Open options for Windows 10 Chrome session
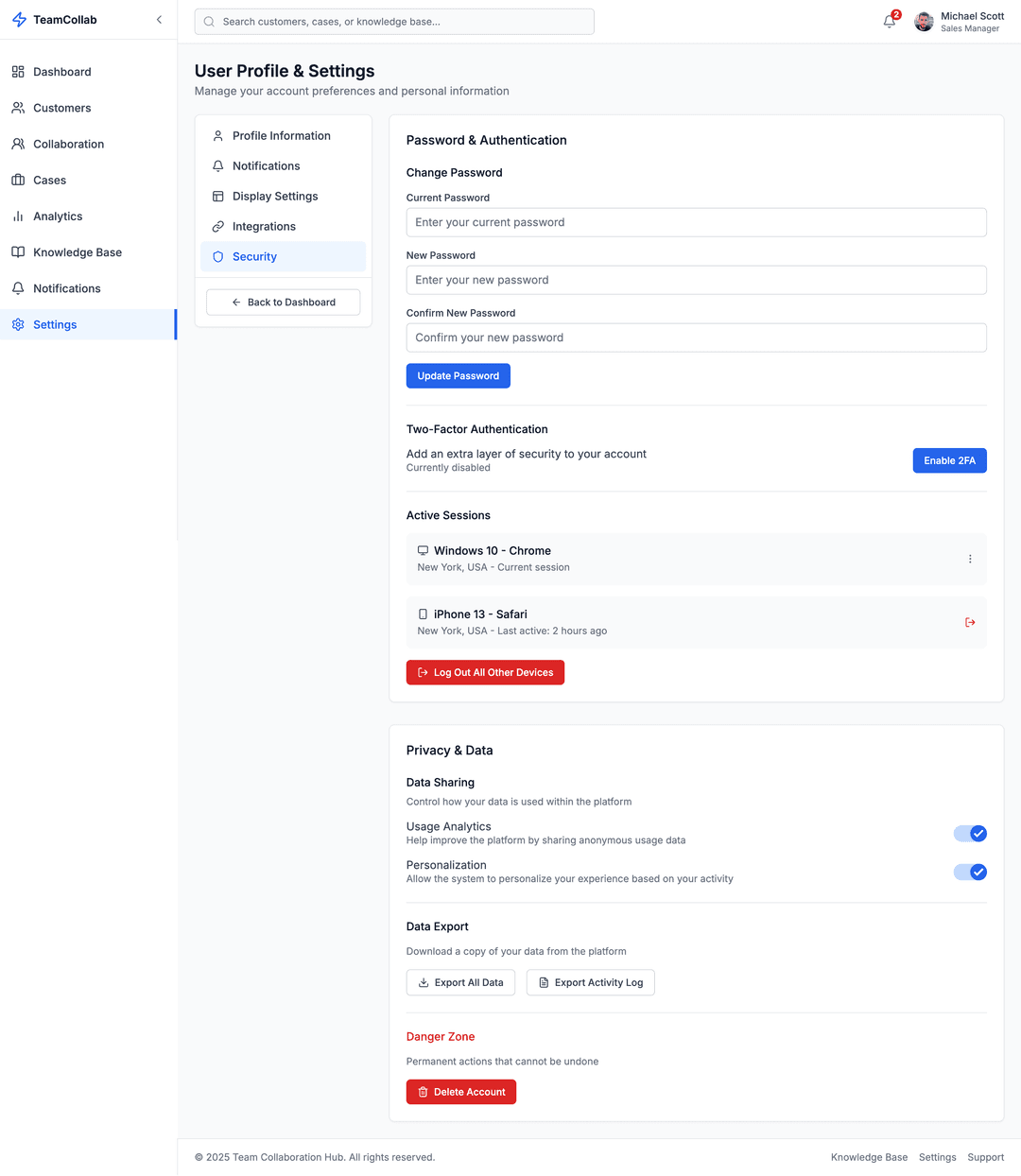Screen dimensions: 1021x1176 (970, 559)
